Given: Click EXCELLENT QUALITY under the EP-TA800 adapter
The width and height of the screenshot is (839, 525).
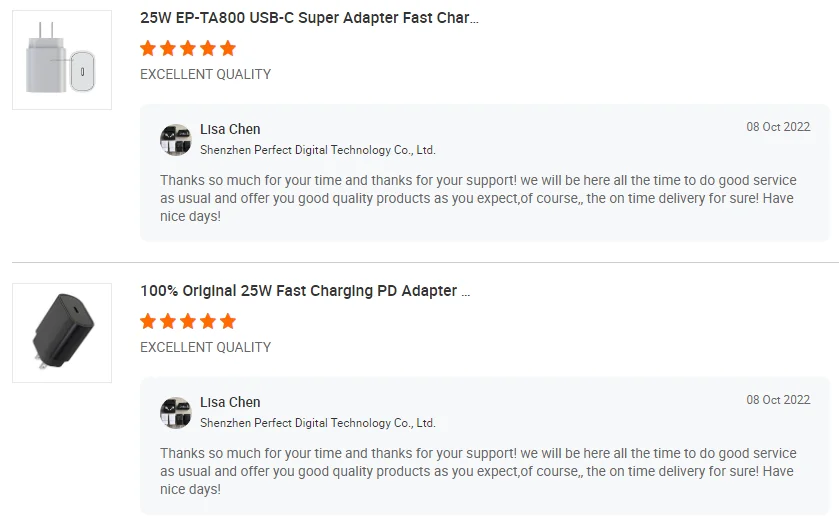Looking at the screenshot, I should [x=205, y=74].
